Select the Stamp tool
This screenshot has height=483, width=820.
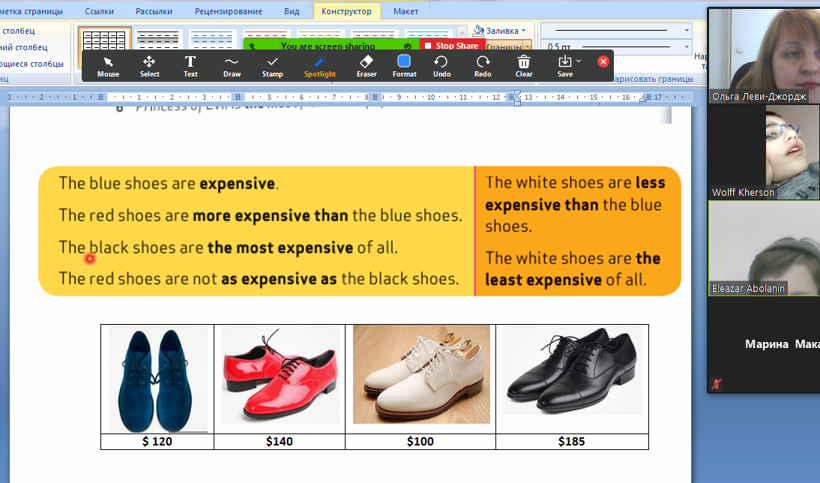click(x=272, y=66)
